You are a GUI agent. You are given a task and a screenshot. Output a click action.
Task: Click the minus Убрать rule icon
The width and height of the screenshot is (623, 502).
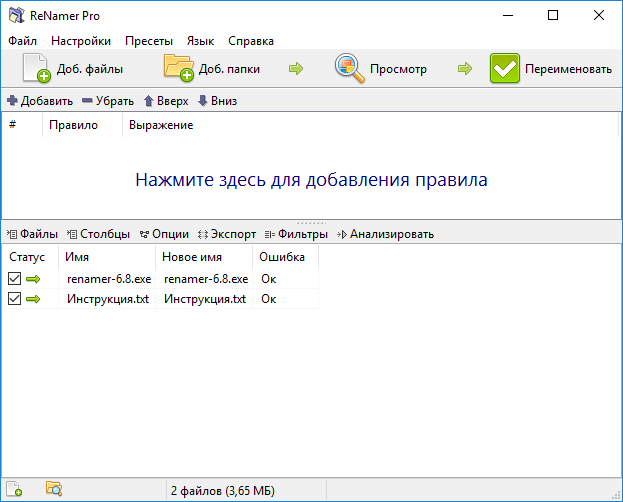pyautogui.click(x=87, y=101)
